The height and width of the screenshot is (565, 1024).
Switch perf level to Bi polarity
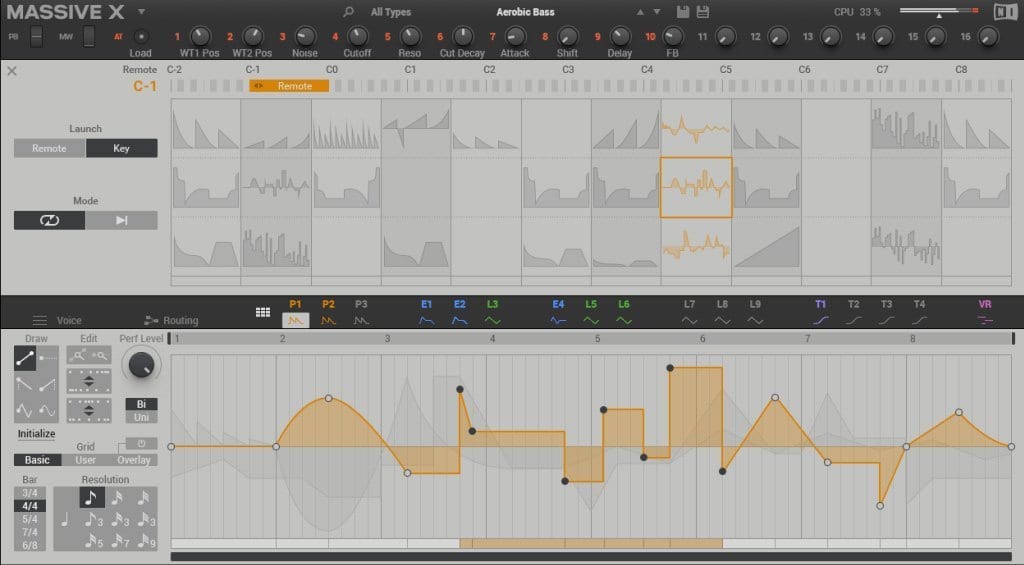tap(141, 404)
